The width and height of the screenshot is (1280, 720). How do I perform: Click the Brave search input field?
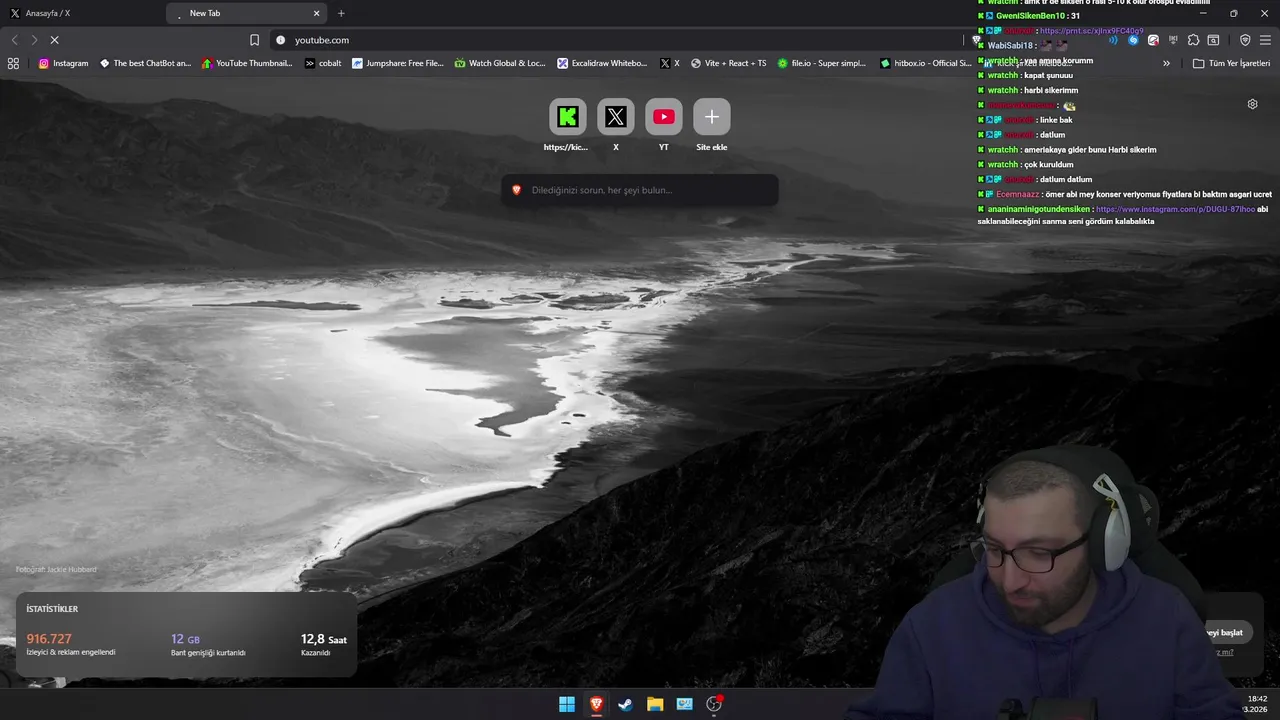point(640,190)
